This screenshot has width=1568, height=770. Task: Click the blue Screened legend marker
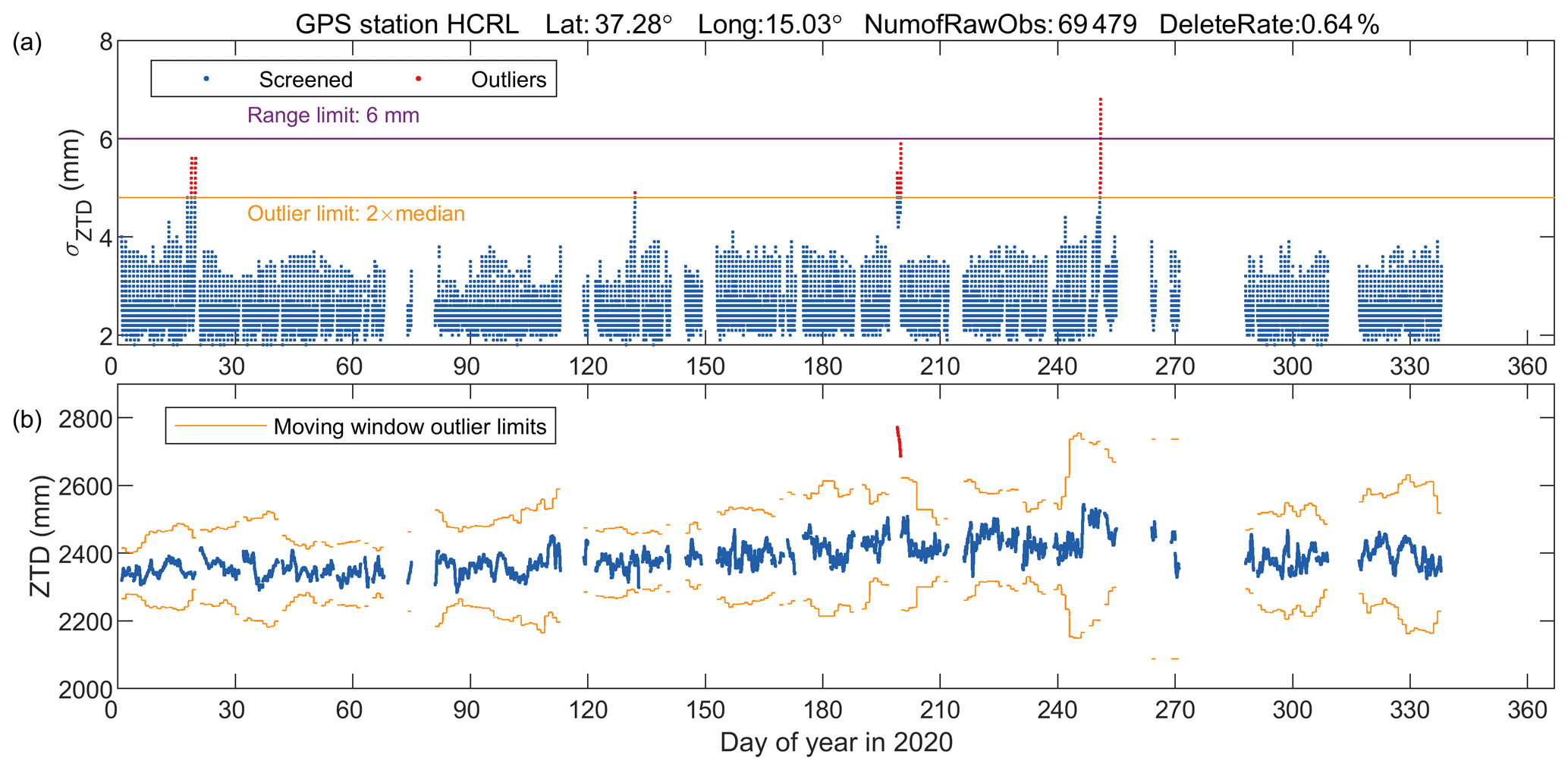pyautogui.click(x=206, y=79)
